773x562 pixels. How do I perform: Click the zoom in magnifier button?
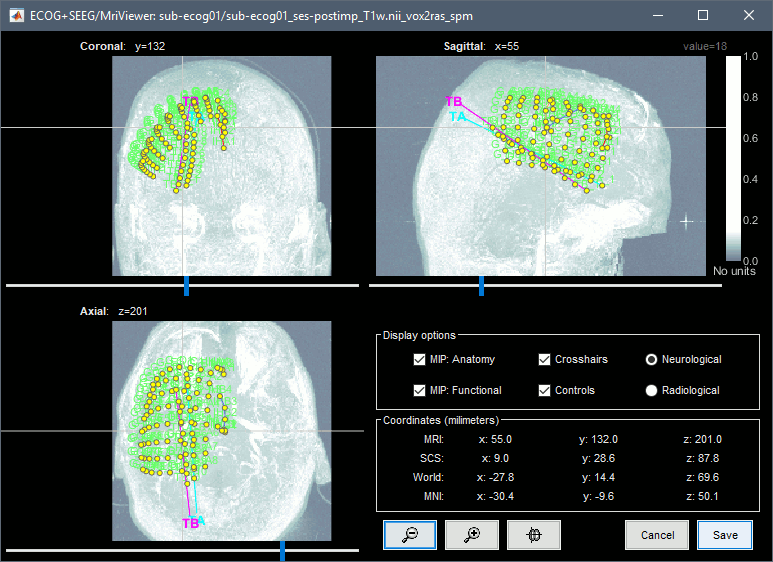[471, 535]
